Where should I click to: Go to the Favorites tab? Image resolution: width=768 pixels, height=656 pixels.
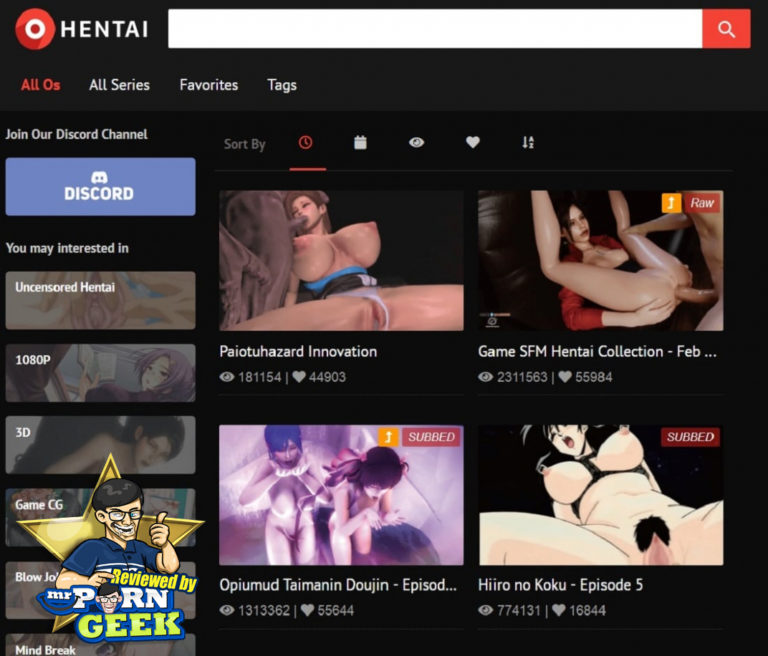[x=208, y=85]
